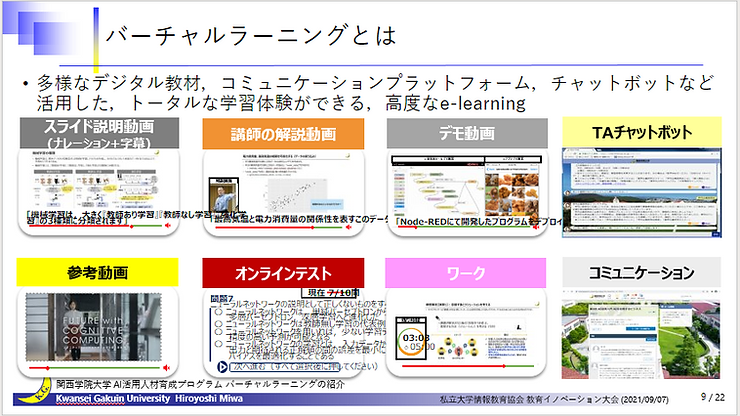The width and height of the screenshot is (740, 416).
Task: Open the Node-RED demo video thumbnail
Action: (456, 188)
